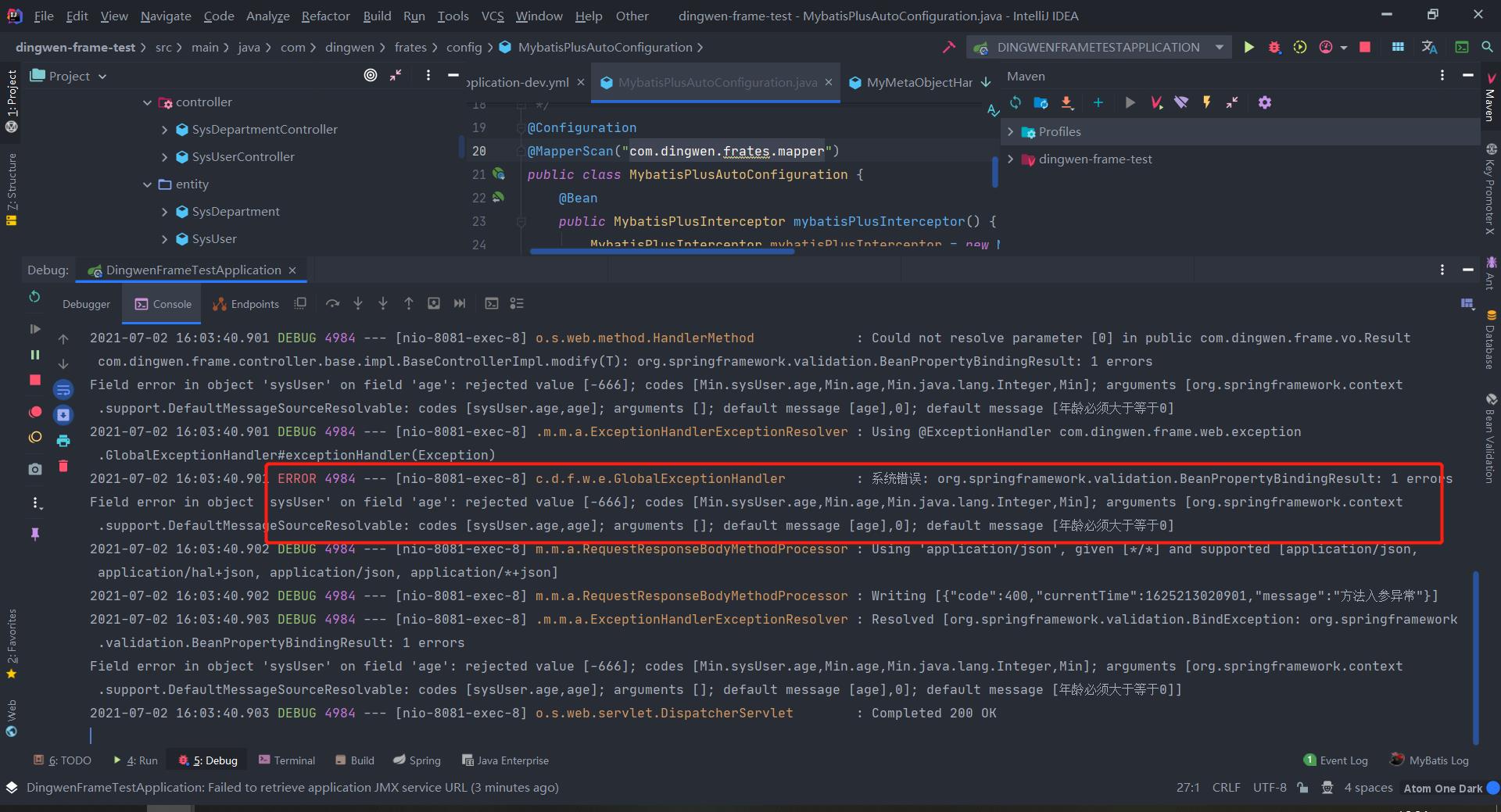Click the Build project hammer icon

coord(949,47)
